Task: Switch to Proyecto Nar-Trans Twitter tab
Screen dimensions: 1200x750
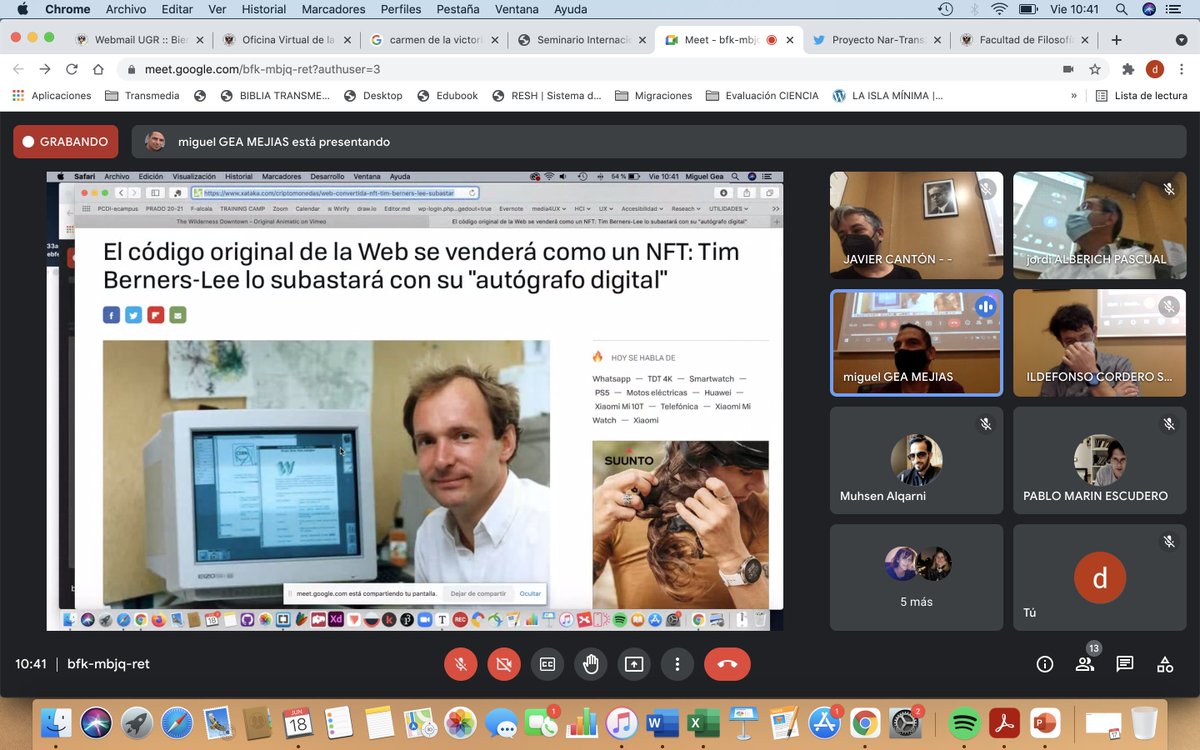Action: tap(877, 40)
